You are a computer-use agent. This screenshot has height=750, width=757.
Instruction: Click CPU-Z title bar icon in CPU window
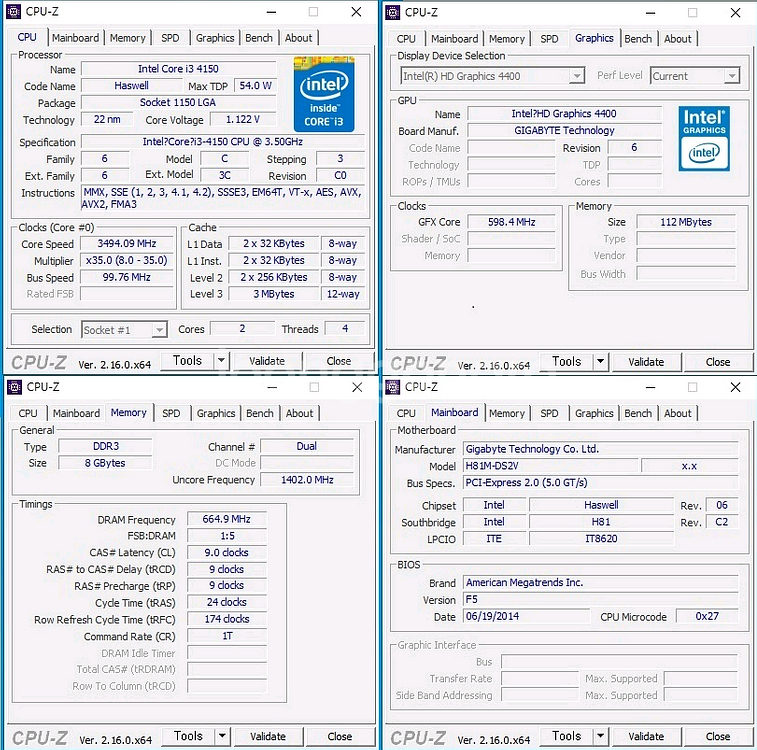15,12
